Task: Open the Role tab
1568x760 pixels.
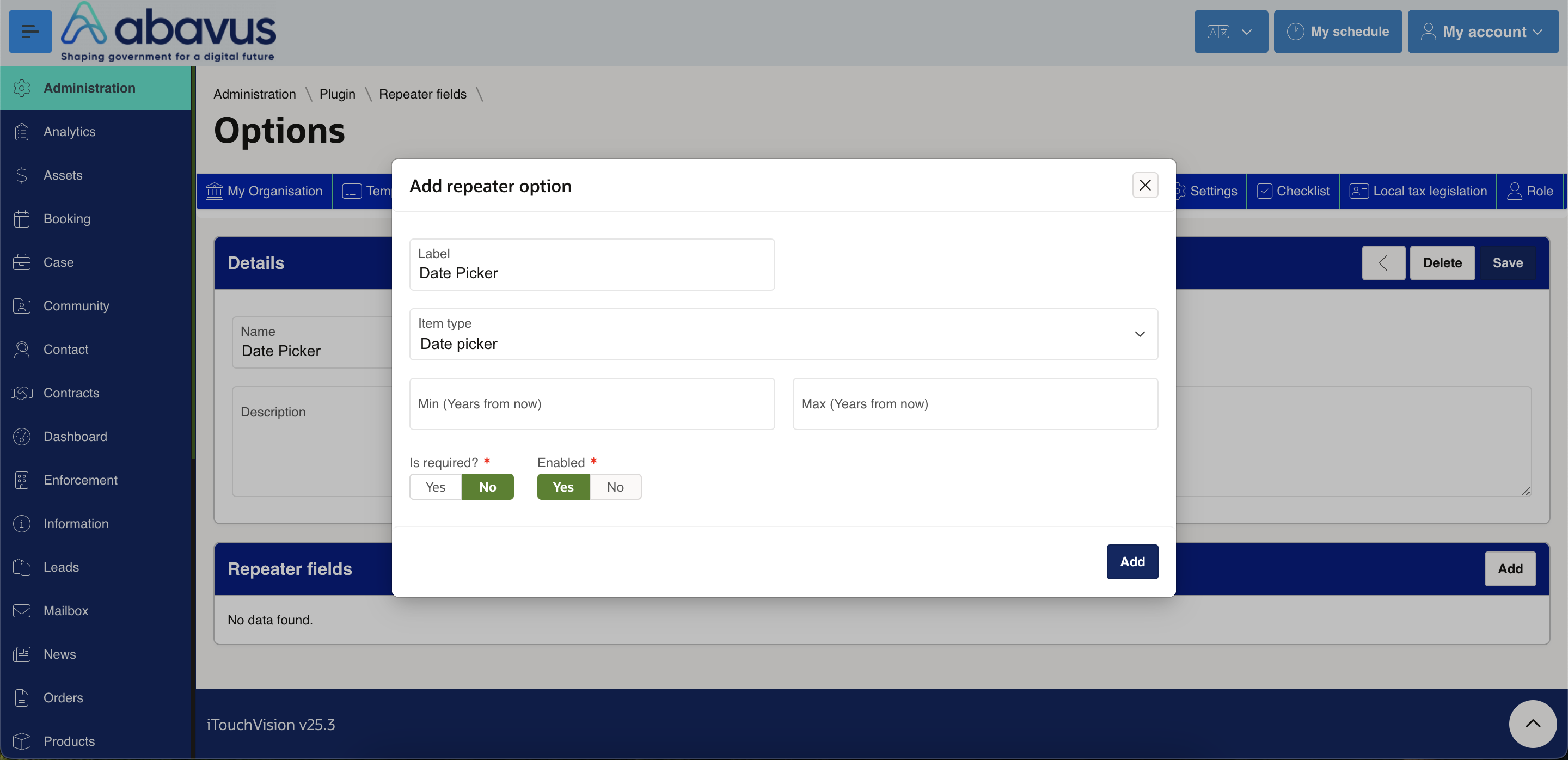Action: 1530,191
